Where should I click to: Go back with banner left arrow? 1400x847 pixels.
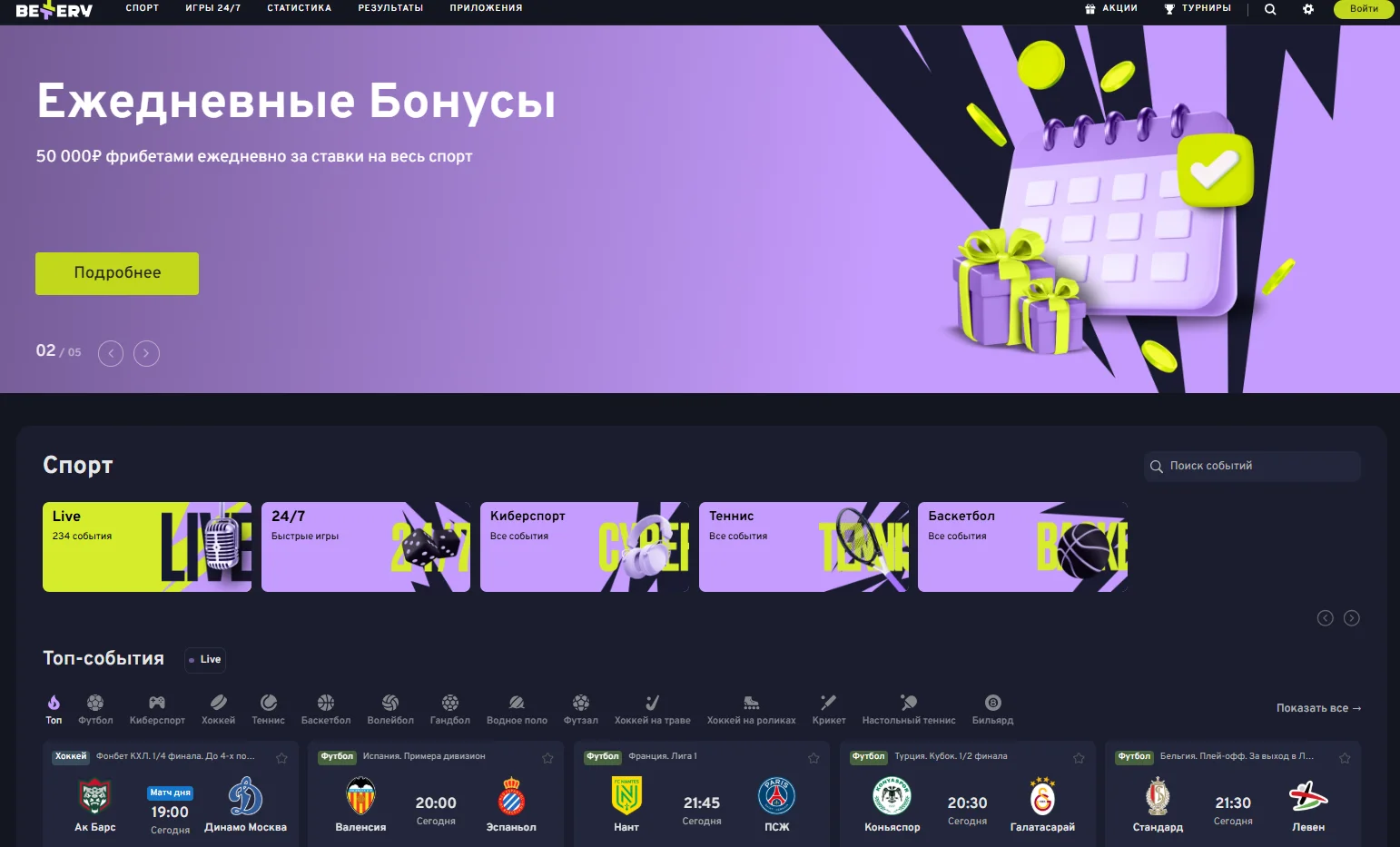110,353
